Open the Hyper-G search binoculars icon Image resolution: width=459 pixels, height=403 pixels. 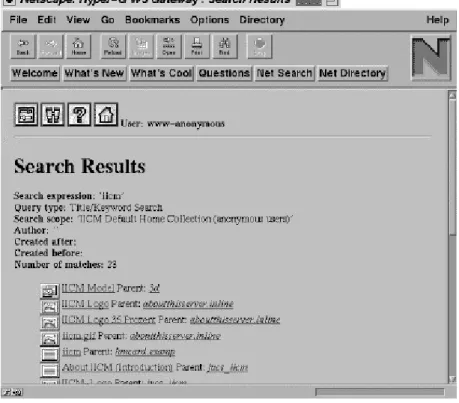click(x=53, y=115)
